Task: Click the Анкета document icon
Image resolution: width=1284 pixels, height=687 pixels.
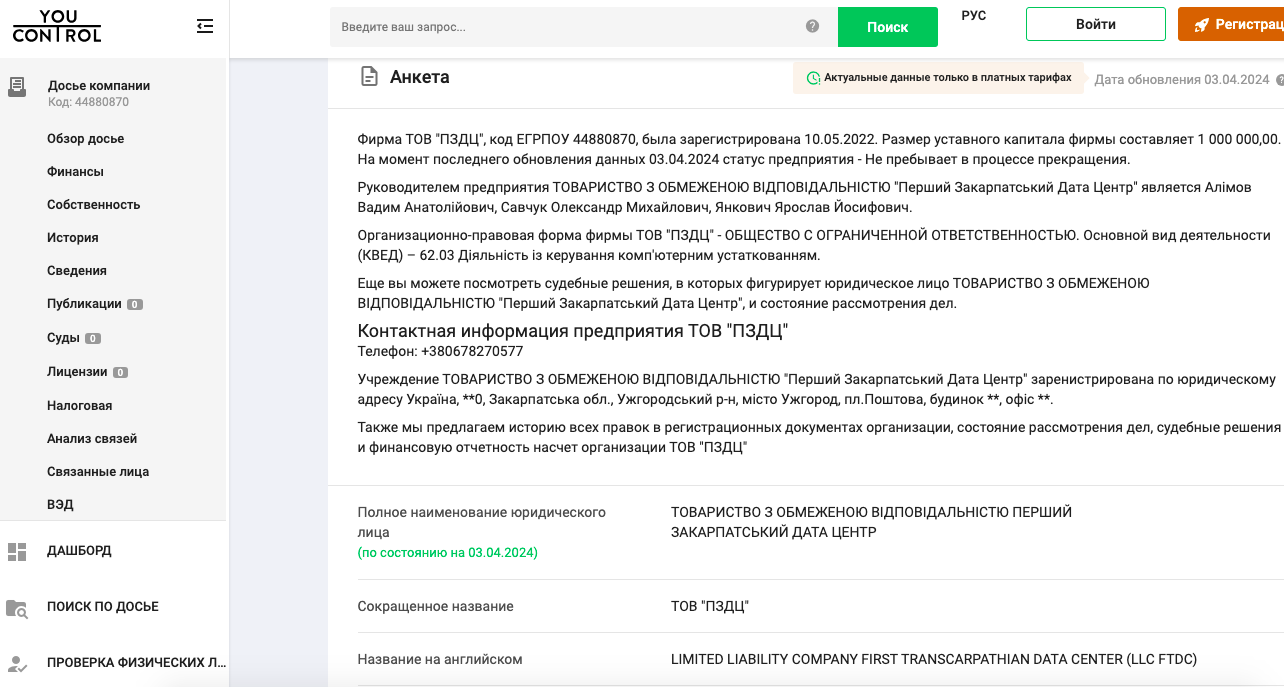Action: pyautogui.click(x=370, y=77)
